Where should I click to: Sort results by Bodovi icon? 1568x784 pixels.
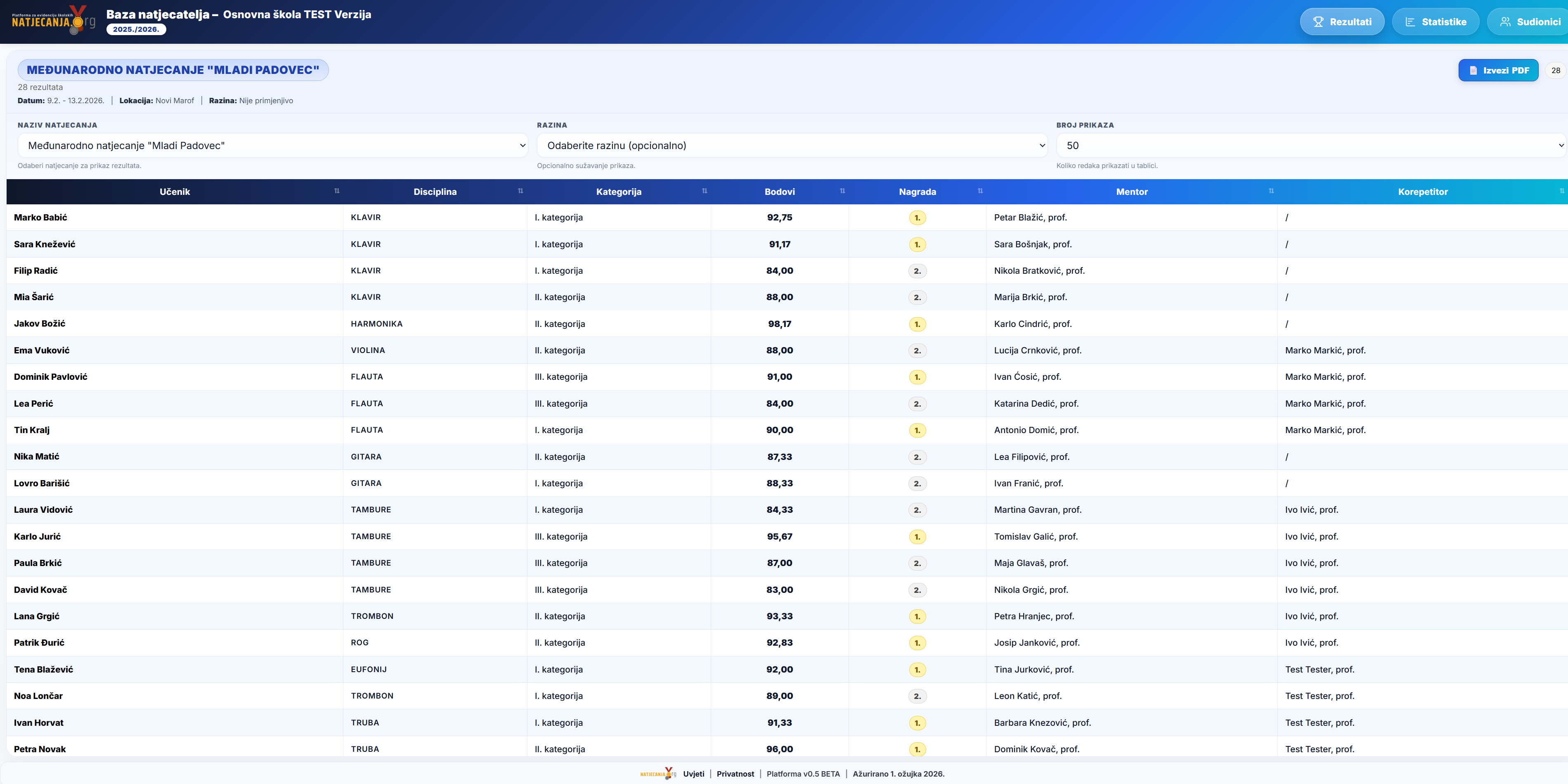[x=842, y=191]
